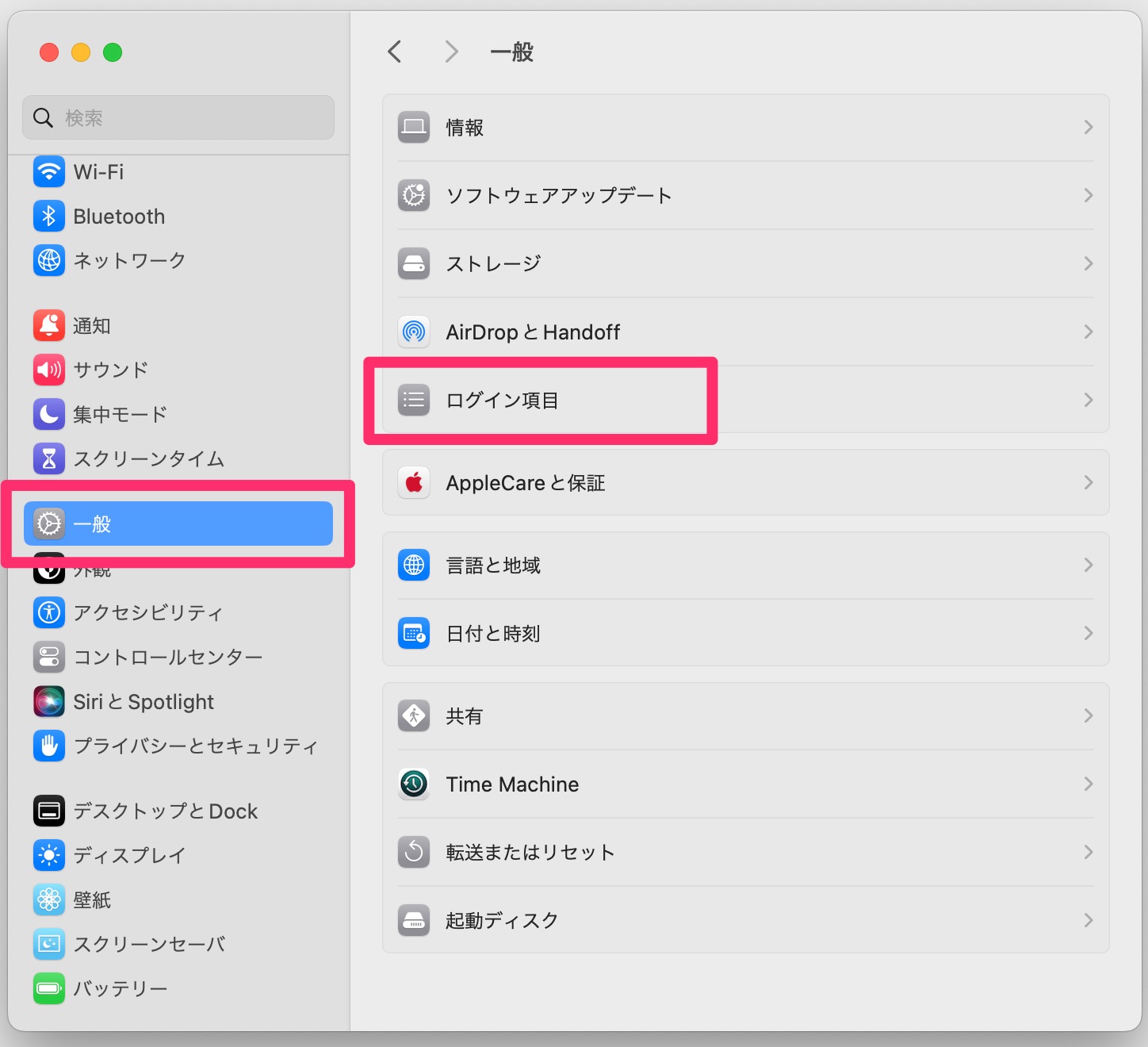Click the スクリーンタイム hourglass icon

pos(49,458)
